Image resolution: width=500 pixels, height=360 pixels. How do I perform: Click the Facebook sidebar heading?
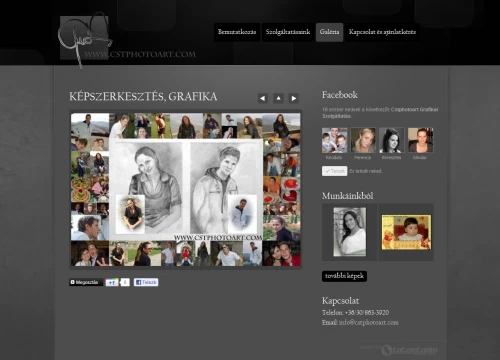point(340,95)
